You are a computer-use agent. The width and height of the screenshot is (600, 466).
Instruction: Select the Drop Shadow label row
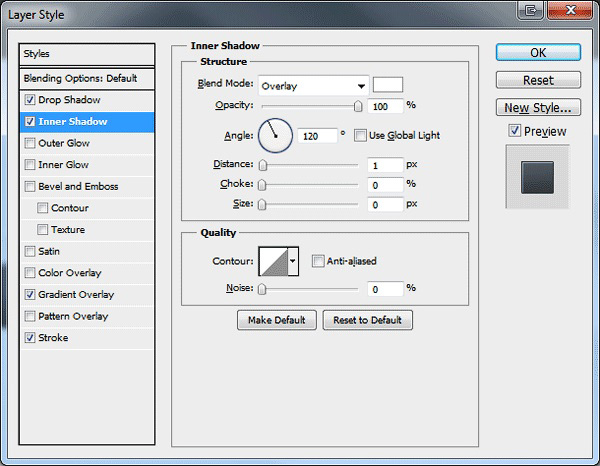pos(87,100)
